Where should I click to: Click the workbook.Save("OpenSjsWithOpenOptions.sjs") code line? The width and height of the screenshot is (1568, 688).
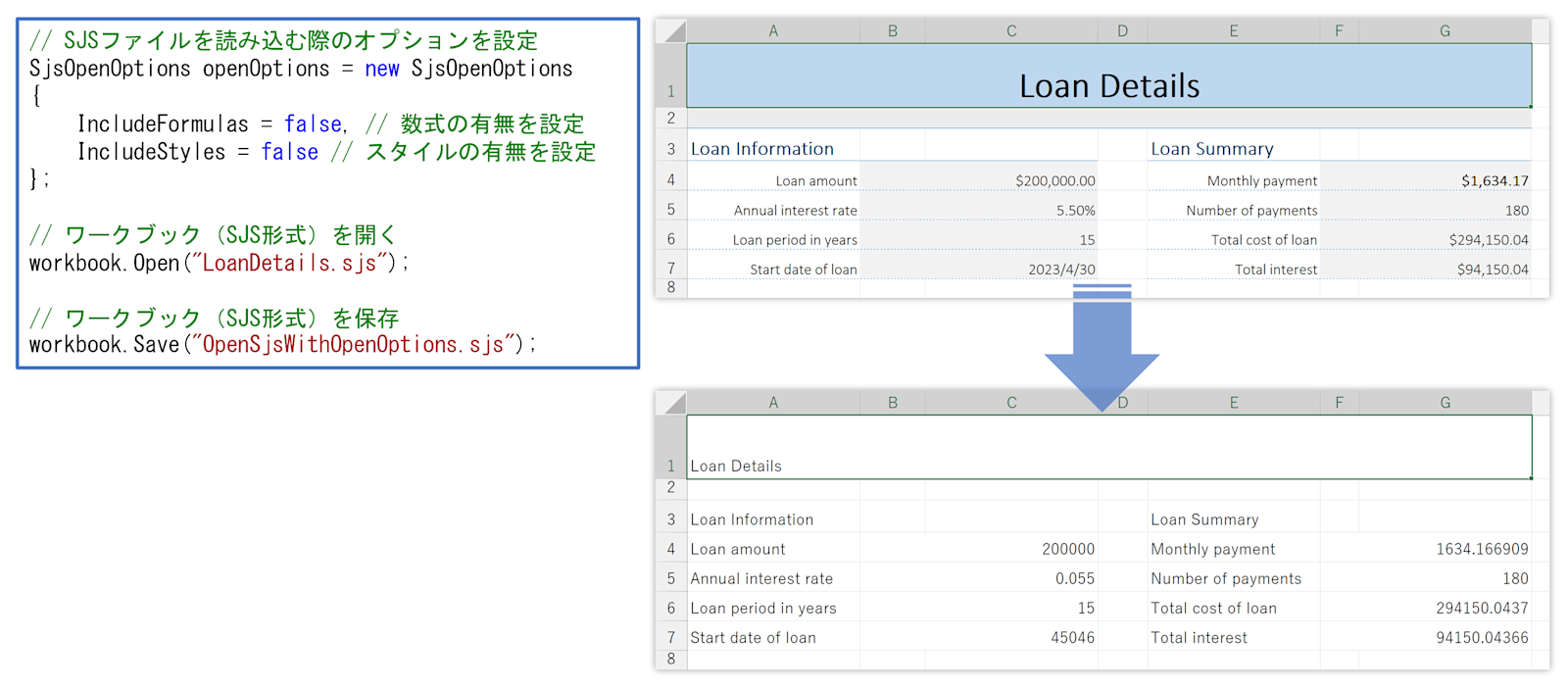coord(282,344)
